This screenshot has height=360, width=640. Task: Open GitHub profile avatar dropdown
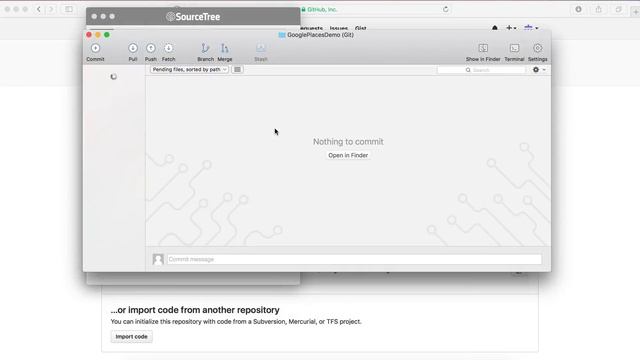[531, 28]
